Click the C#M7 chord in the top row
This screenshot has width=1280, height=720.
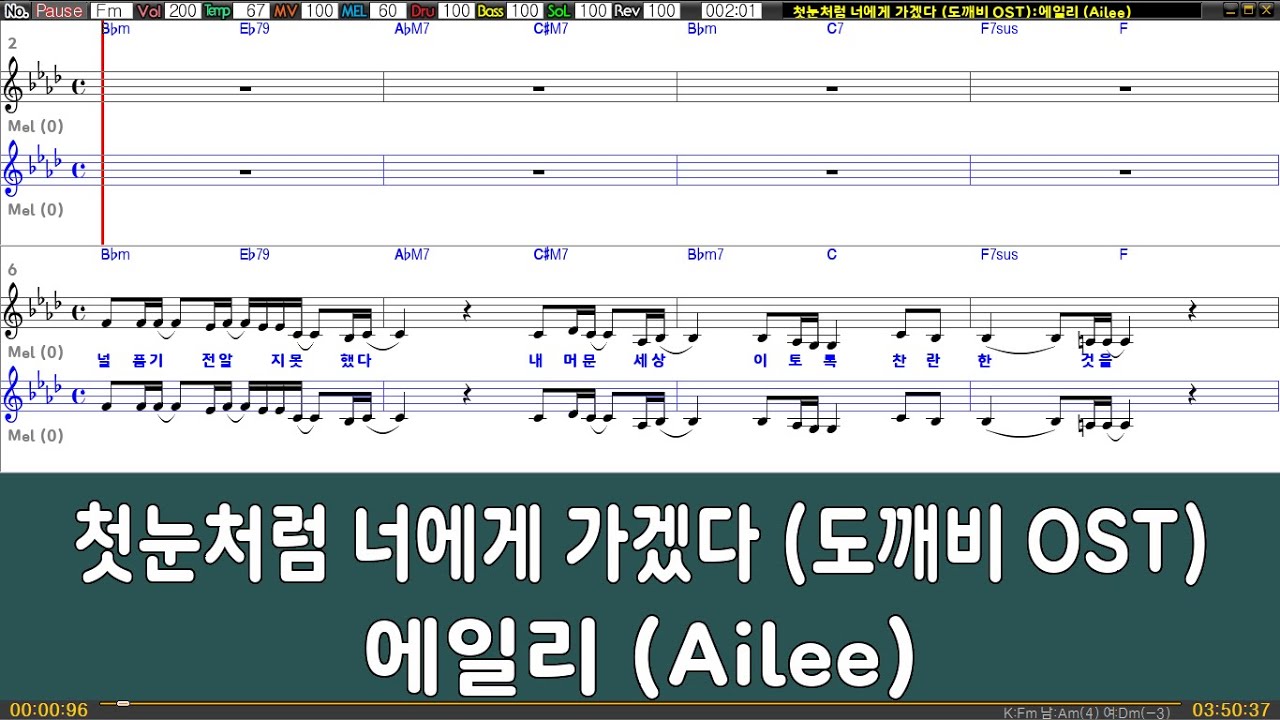click(551, 29)
